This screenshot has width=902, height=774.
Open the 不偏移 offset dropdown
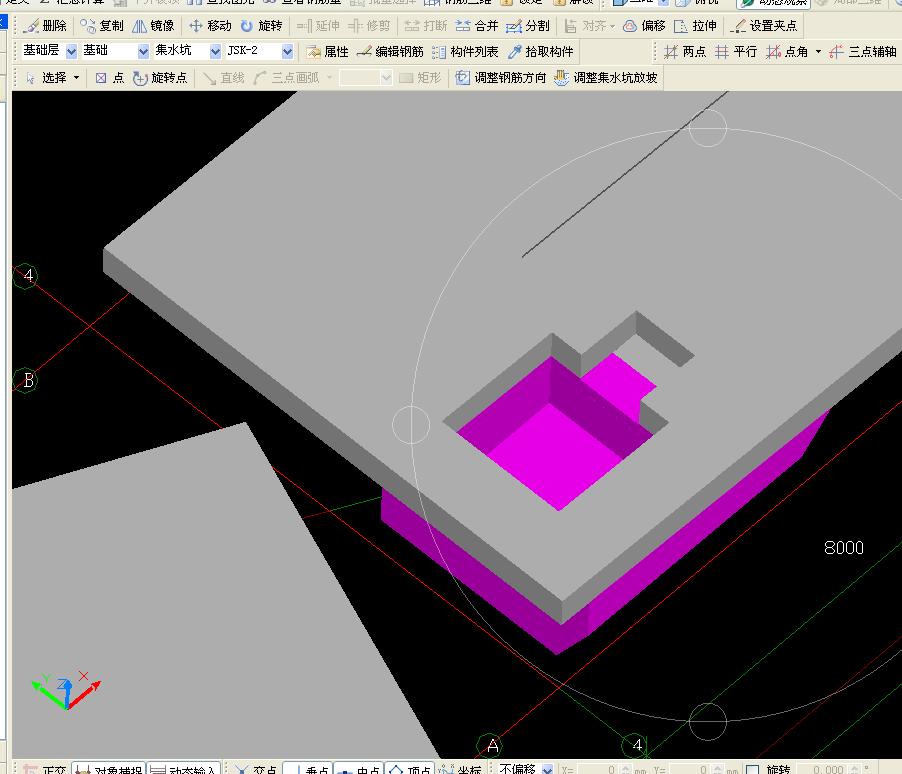pyautogui.click(x=546, y=769)
